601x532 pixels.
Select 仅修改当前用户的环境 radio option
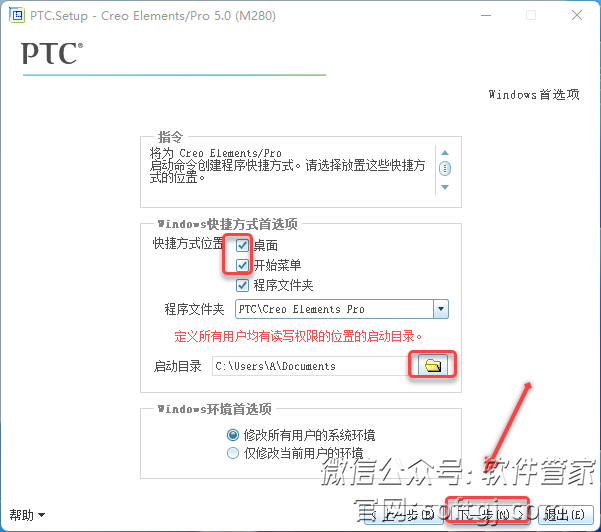[x=233, y=453]
